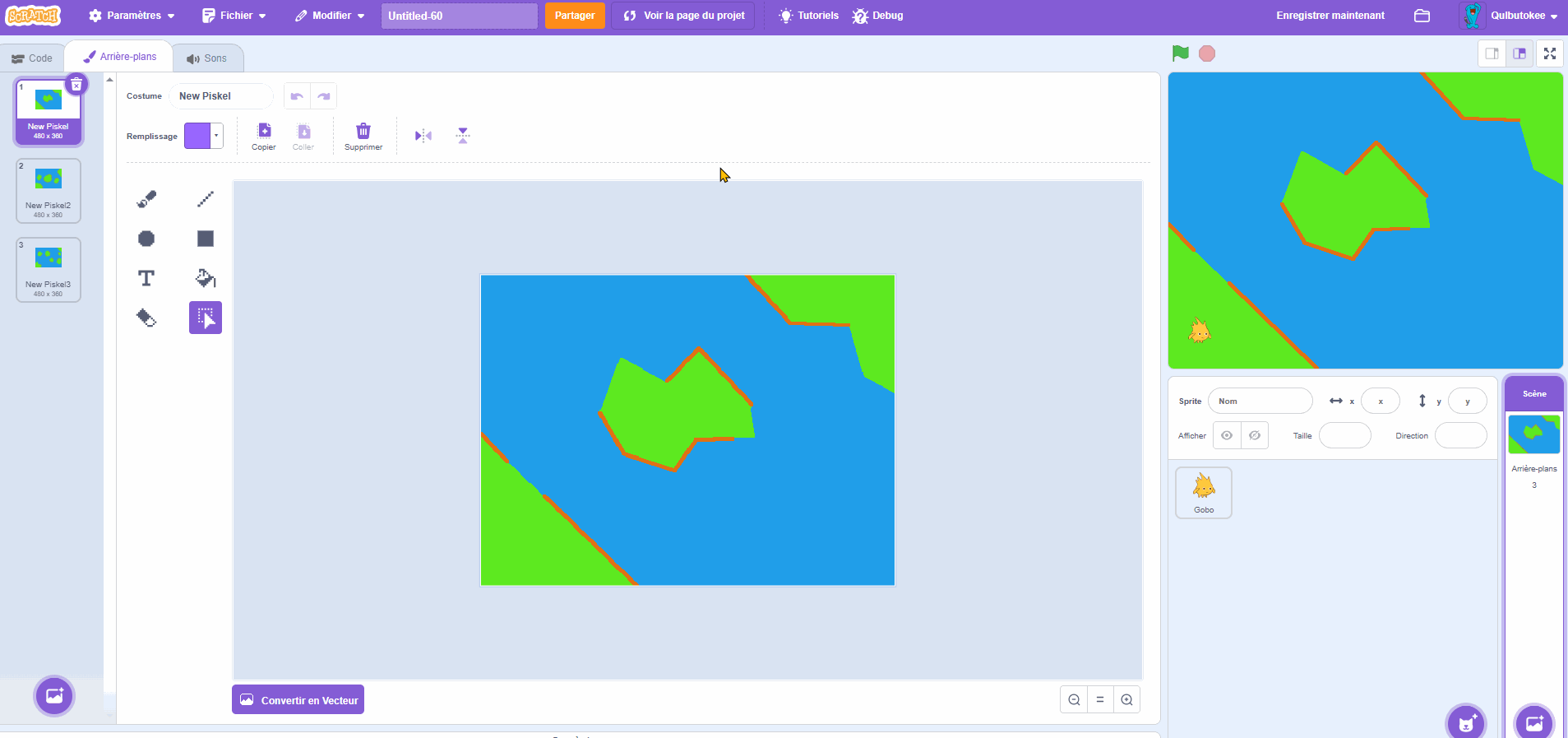Image resolution: width=1568 pixels, height=738 pixels.
Task: Select the New Piskel2 backdrop thumbnail
Action: (x=49, y=191)
